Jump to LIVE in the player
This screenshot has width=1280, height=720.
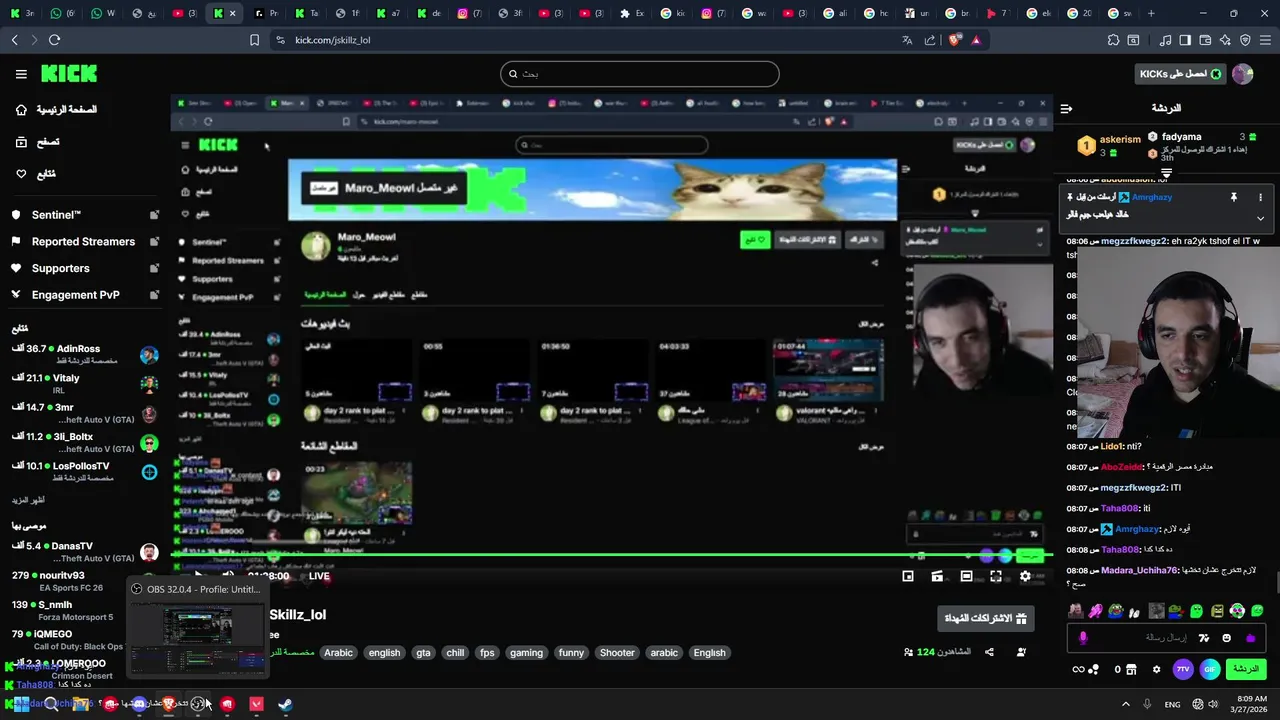click(319, 576)
